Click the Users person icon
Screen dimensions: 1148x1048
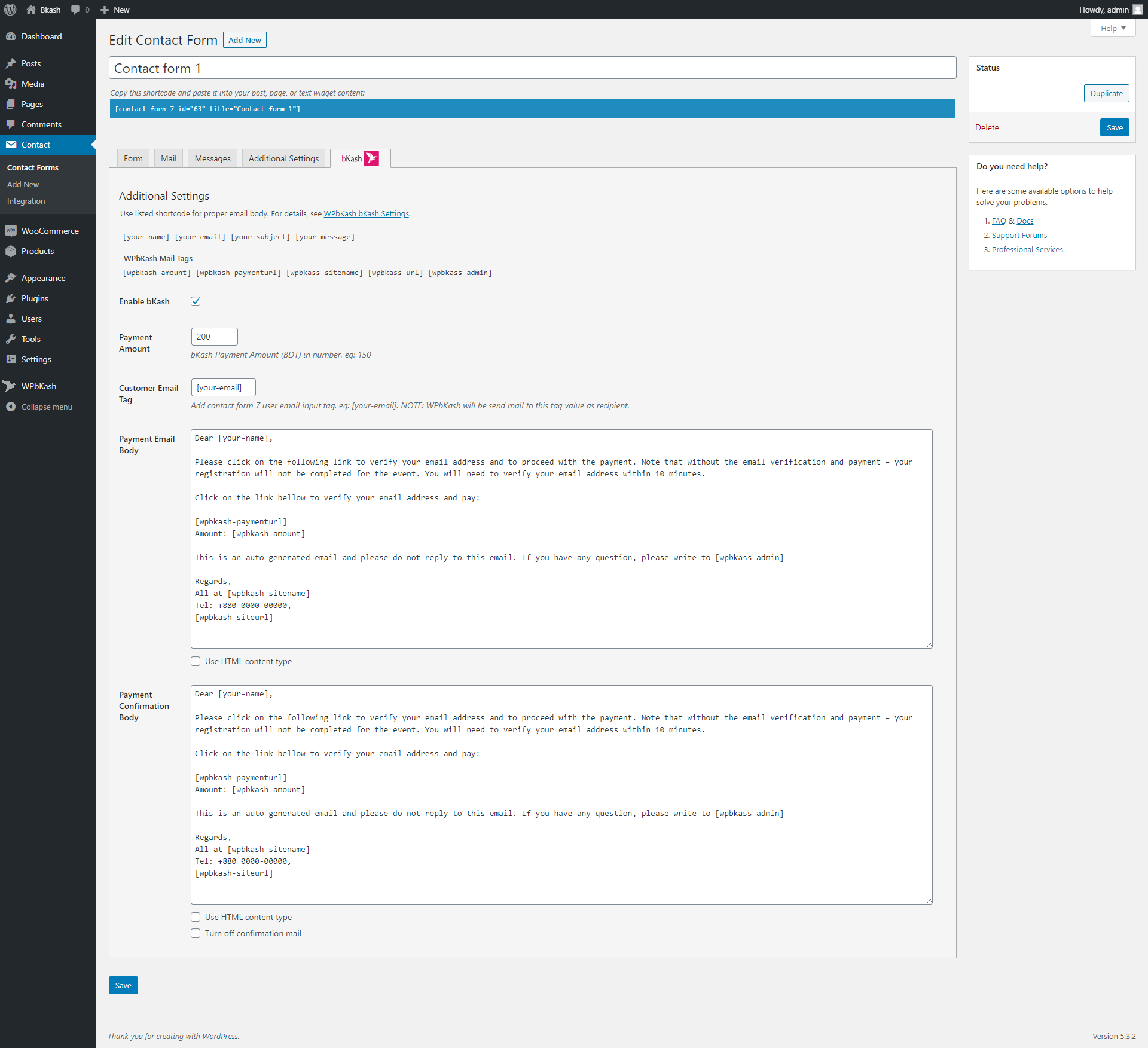pyautogui.click(x=11, y=319)
